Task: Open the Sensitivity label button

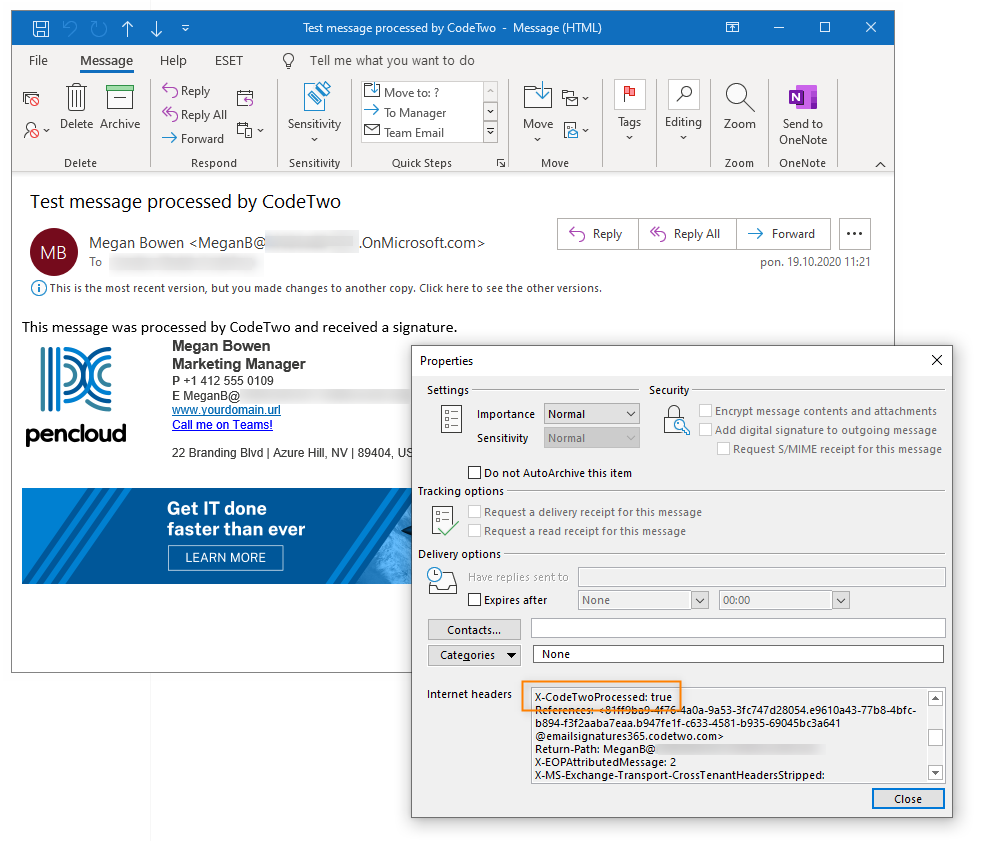Action: pyautogui.click(x=314, y=113)
